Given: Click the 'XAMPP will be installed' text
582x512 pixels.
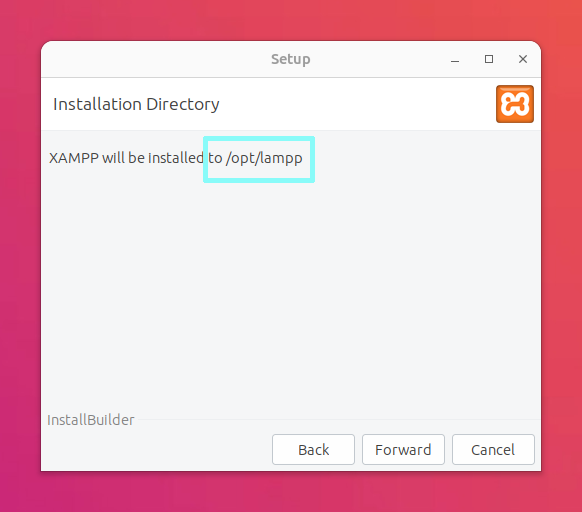Looking at the screenshot, I should 127,158.
